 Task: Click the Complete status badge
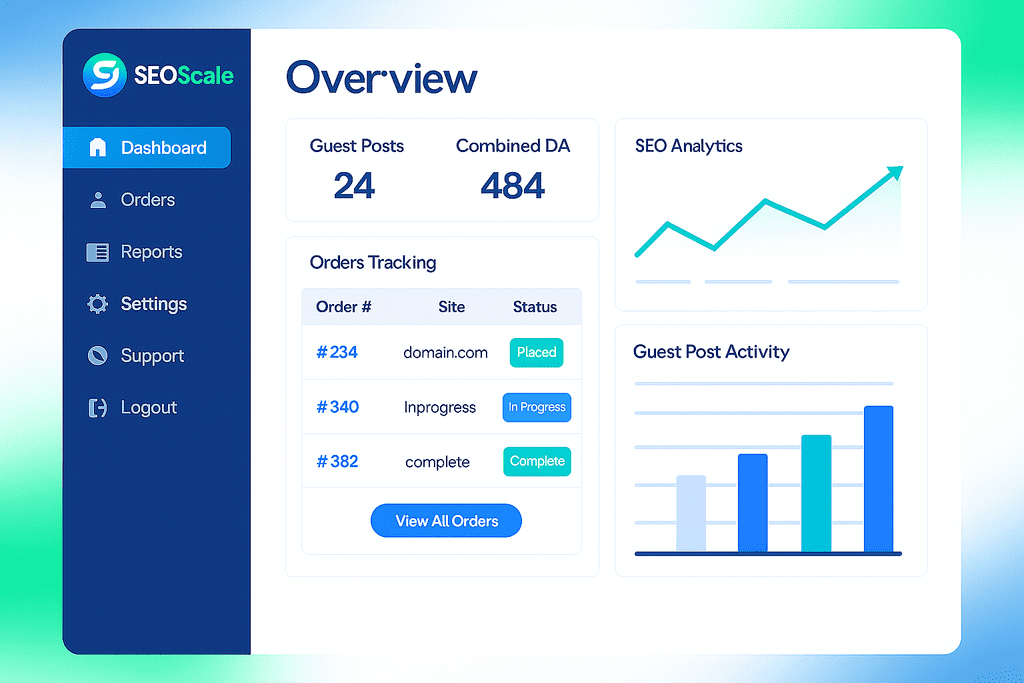[537, 461]
